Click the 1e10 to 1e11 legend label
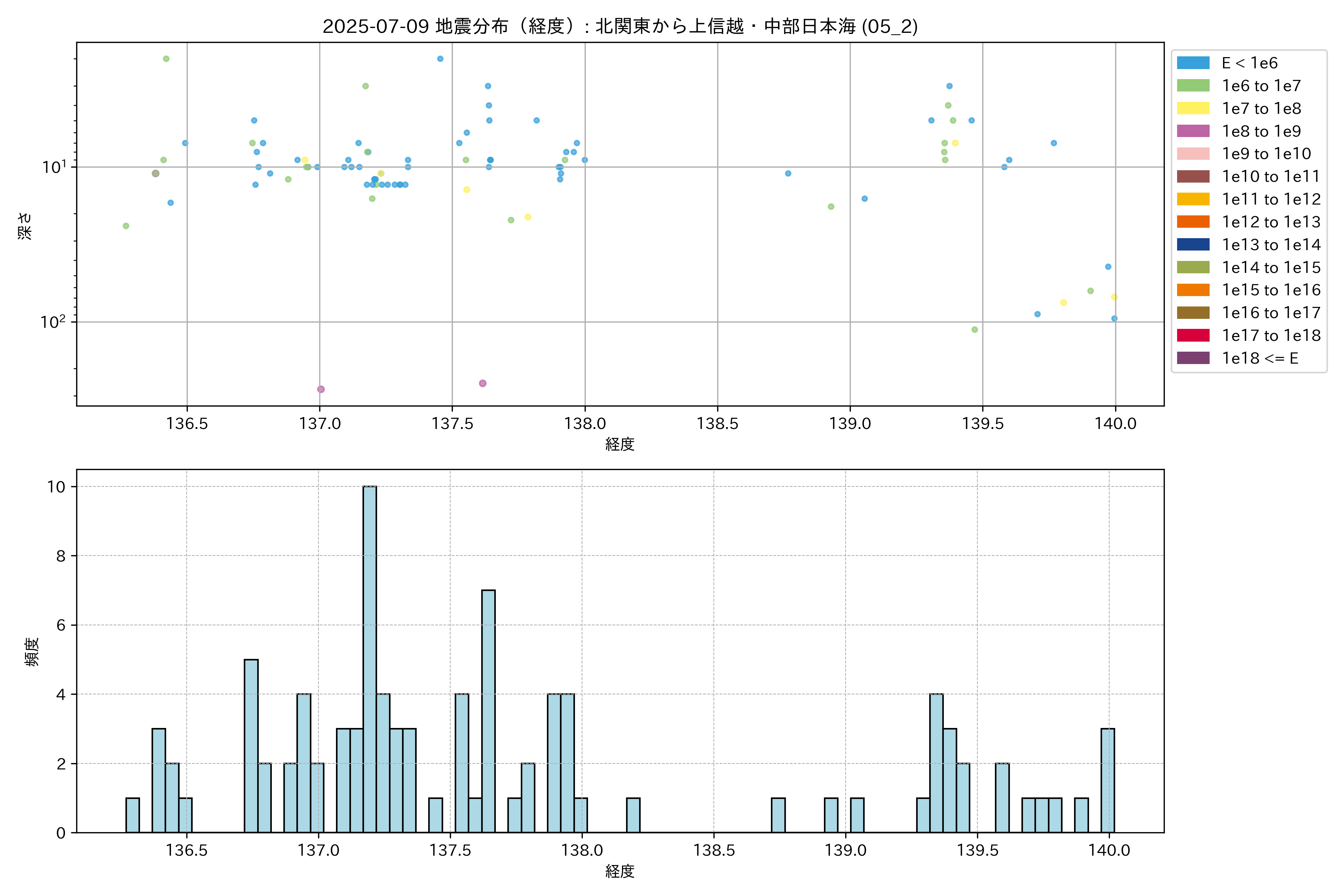Viewport: 1344px width, 896px height. click(x=1271, y=177)
